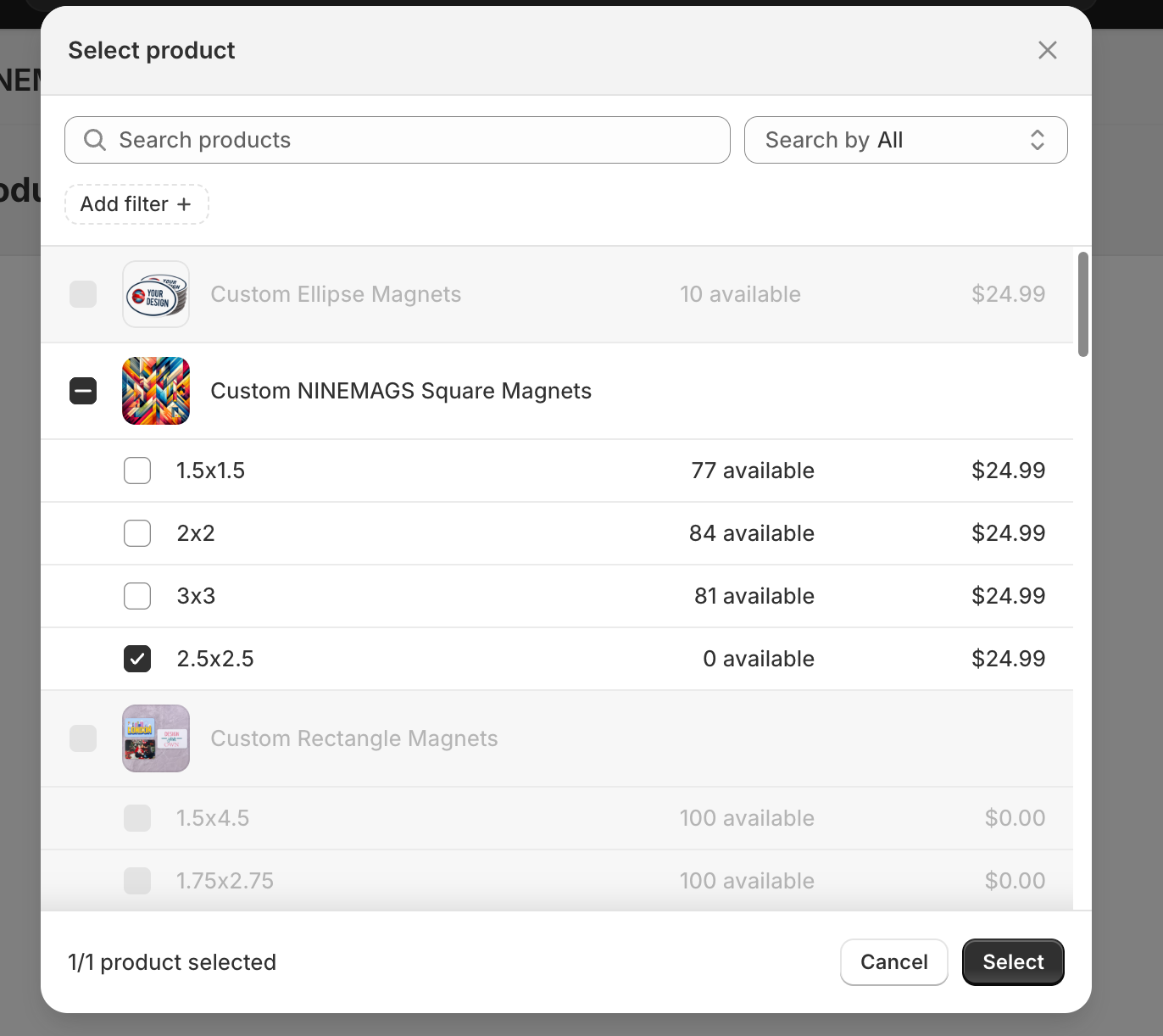Click the Add filter button

[x=136, y=204]
